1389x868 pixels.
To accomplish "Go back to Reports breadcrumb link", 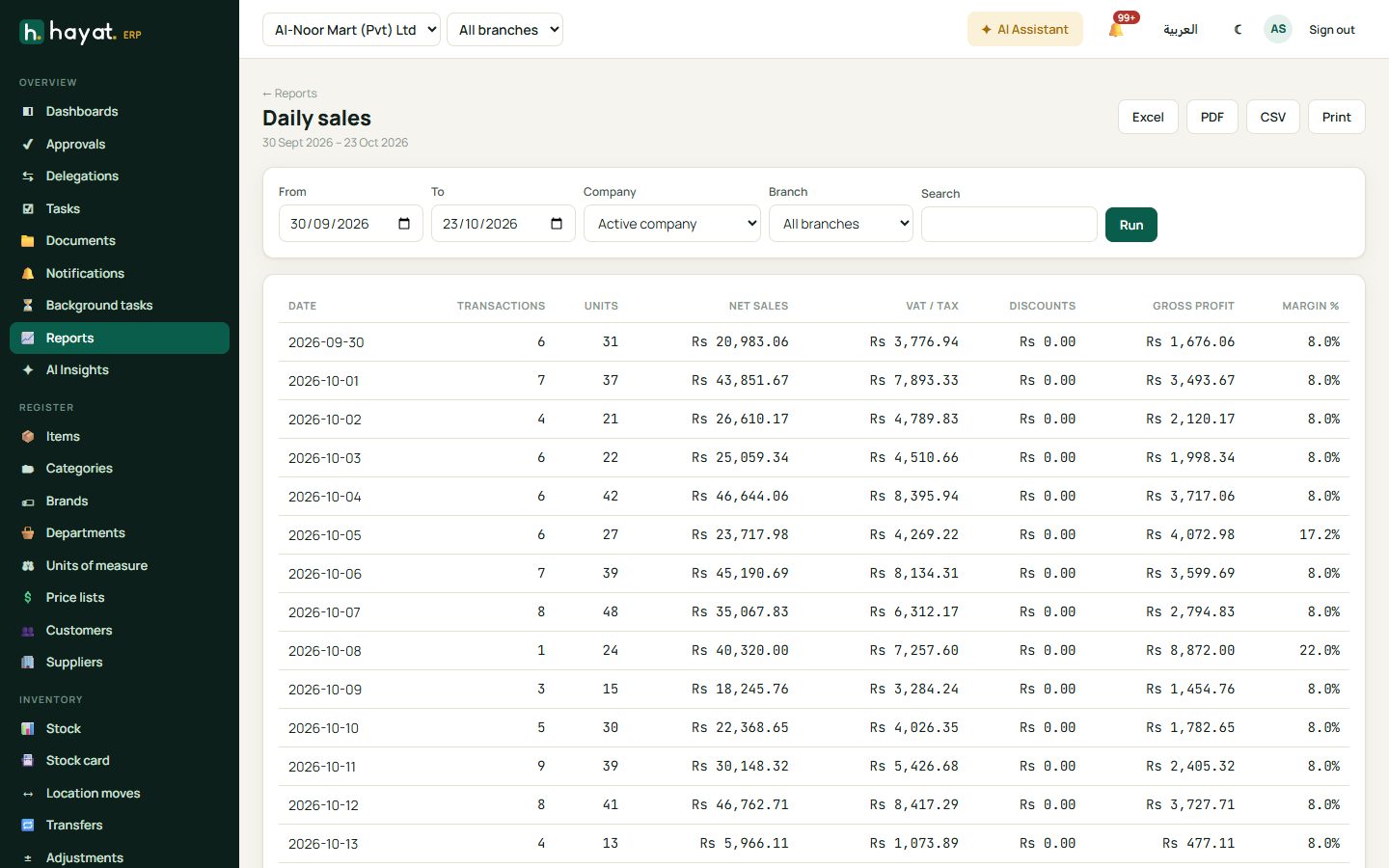I will pyautogui.click(x=289, y=94).
